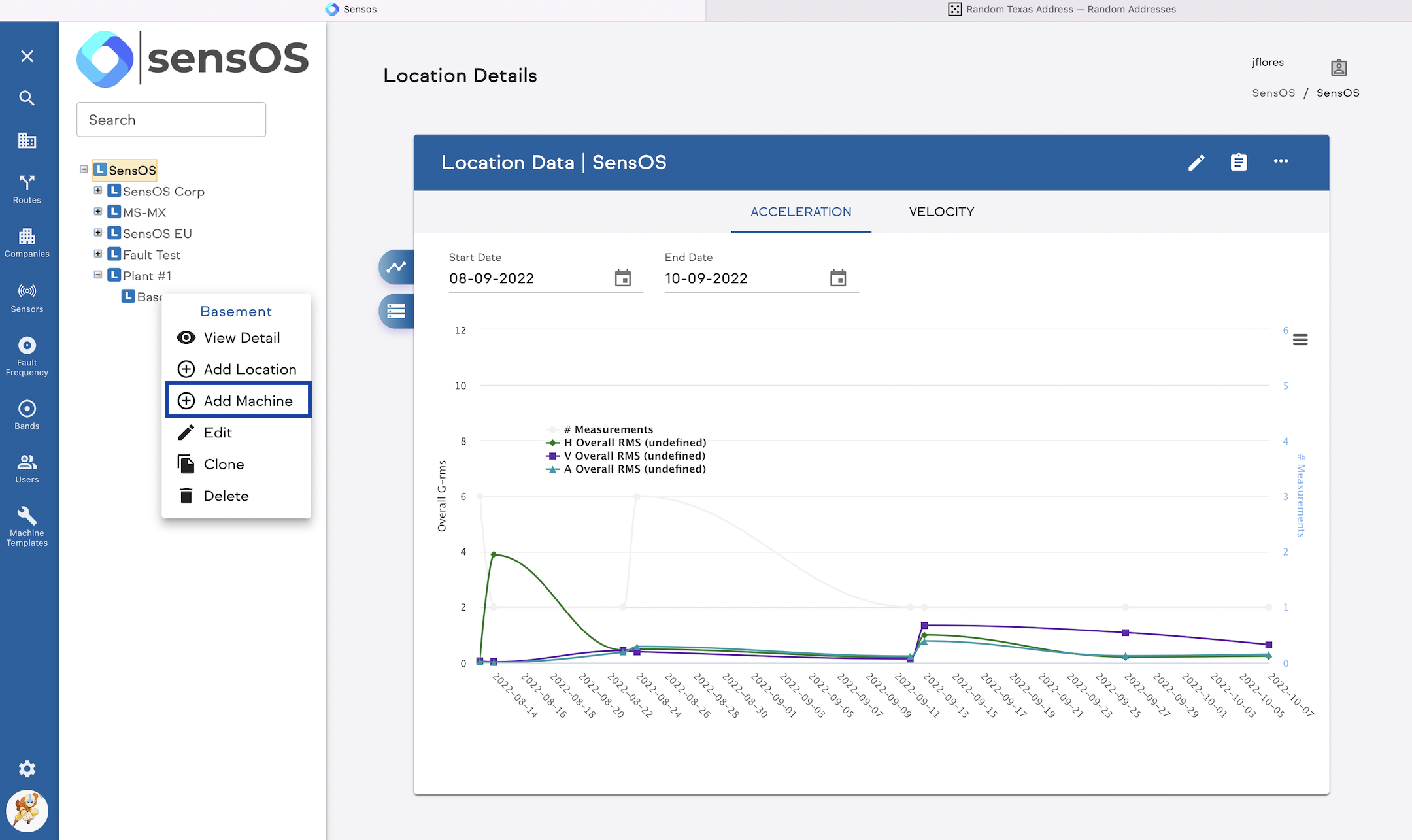Click the building grid sidebar icon

click(x=27, y=141)
